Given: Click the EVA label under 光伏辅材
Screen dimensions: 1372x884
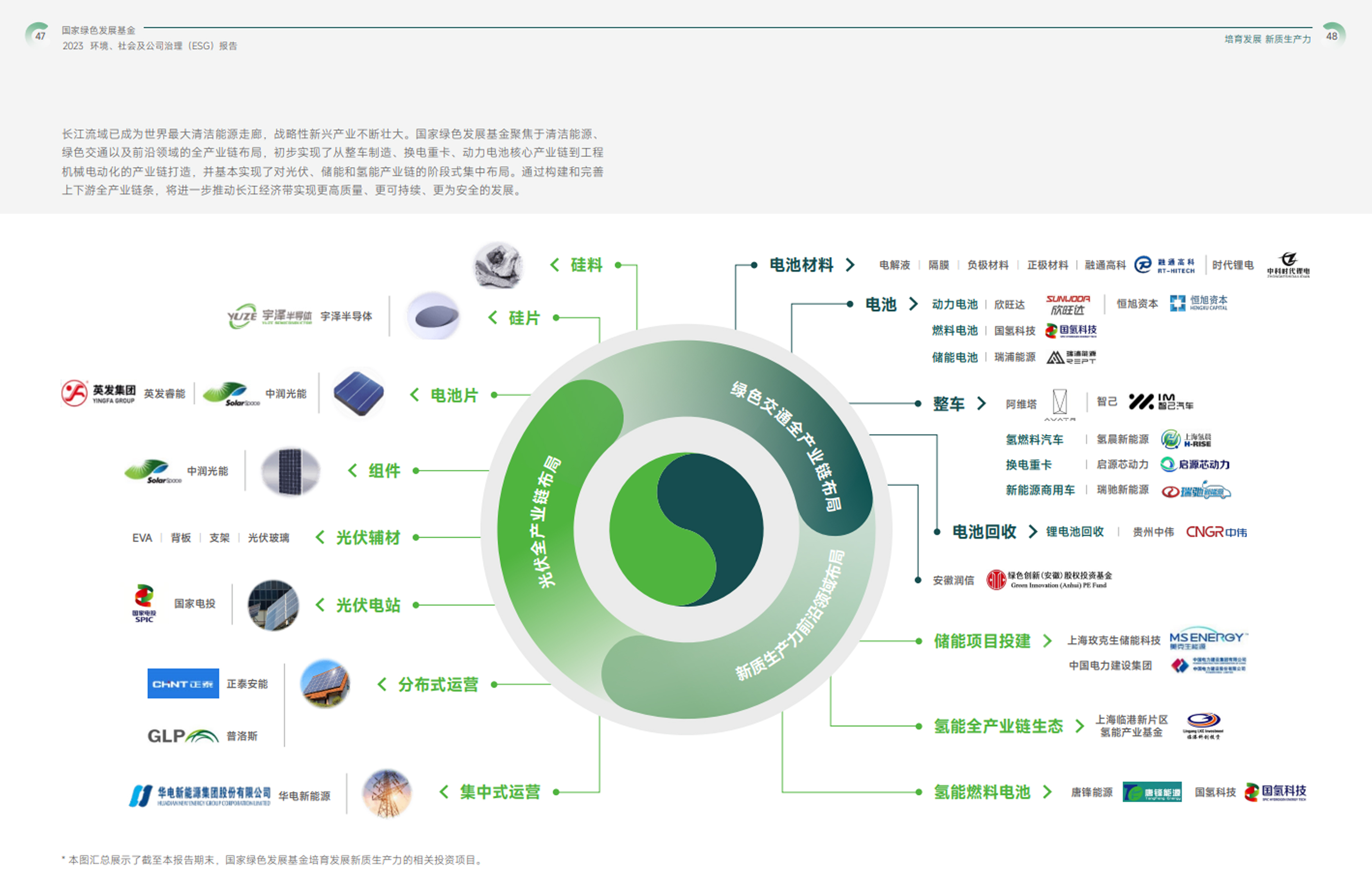Looking at the screenshot, I should pos(142,538).
